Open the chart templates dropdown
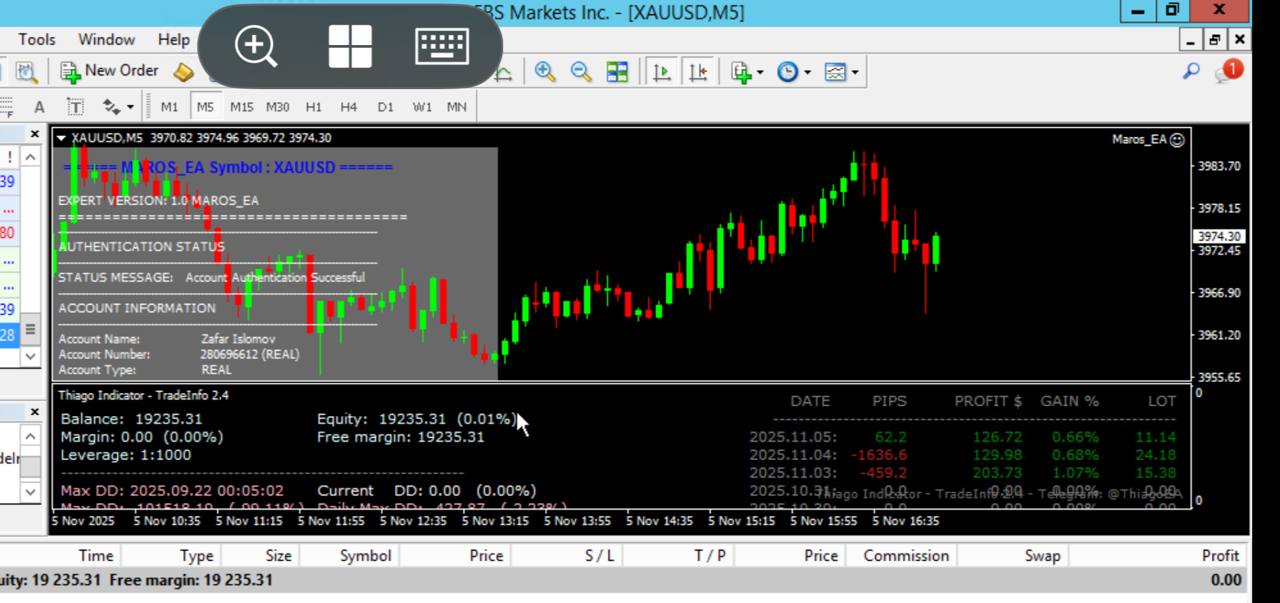1280x603 pixels. (841, 72)
